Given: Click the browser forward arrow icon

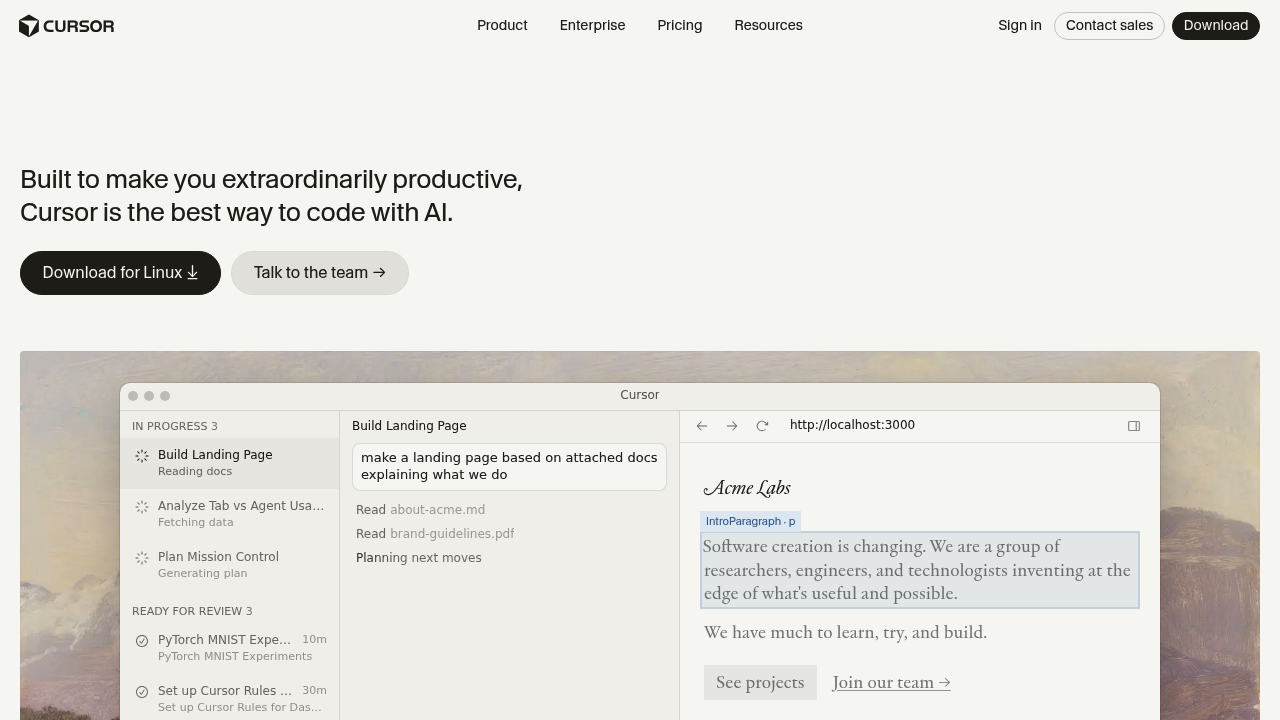Looking at the screenshot, I should (732, 426).
